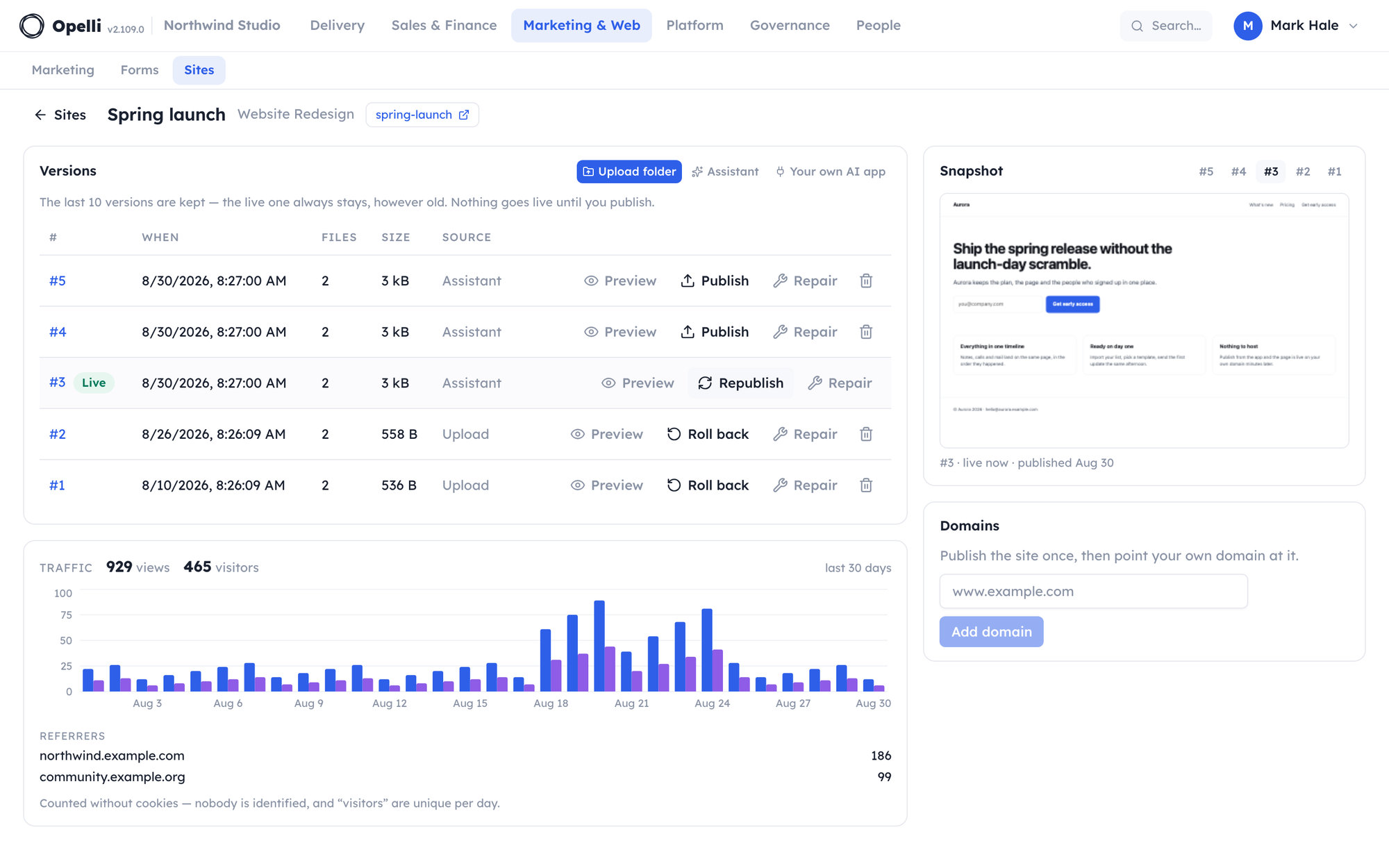This screenshot has width=1389, height=868.
Task: Preview version #1
Action: pos(607,485)
